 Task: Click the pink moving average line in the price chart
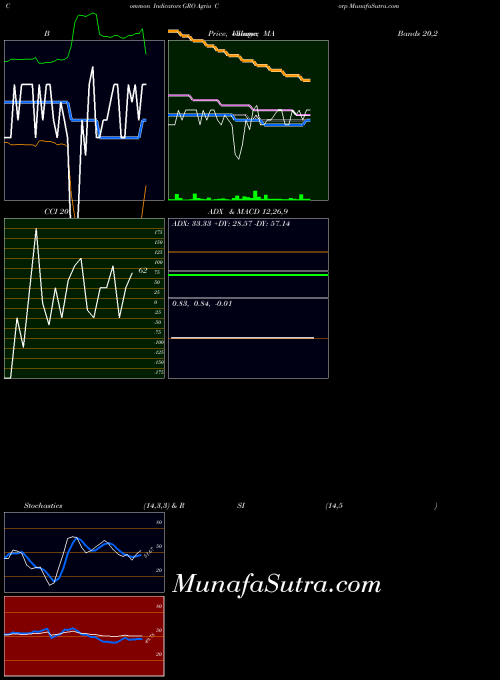tap(239, 105)
